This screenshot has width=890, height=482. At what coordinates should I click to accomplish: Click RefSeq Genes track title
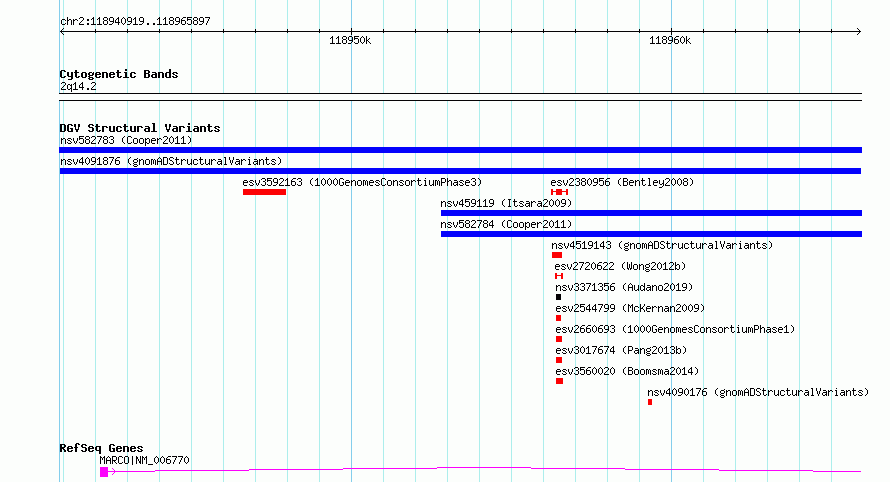[101, 448]
